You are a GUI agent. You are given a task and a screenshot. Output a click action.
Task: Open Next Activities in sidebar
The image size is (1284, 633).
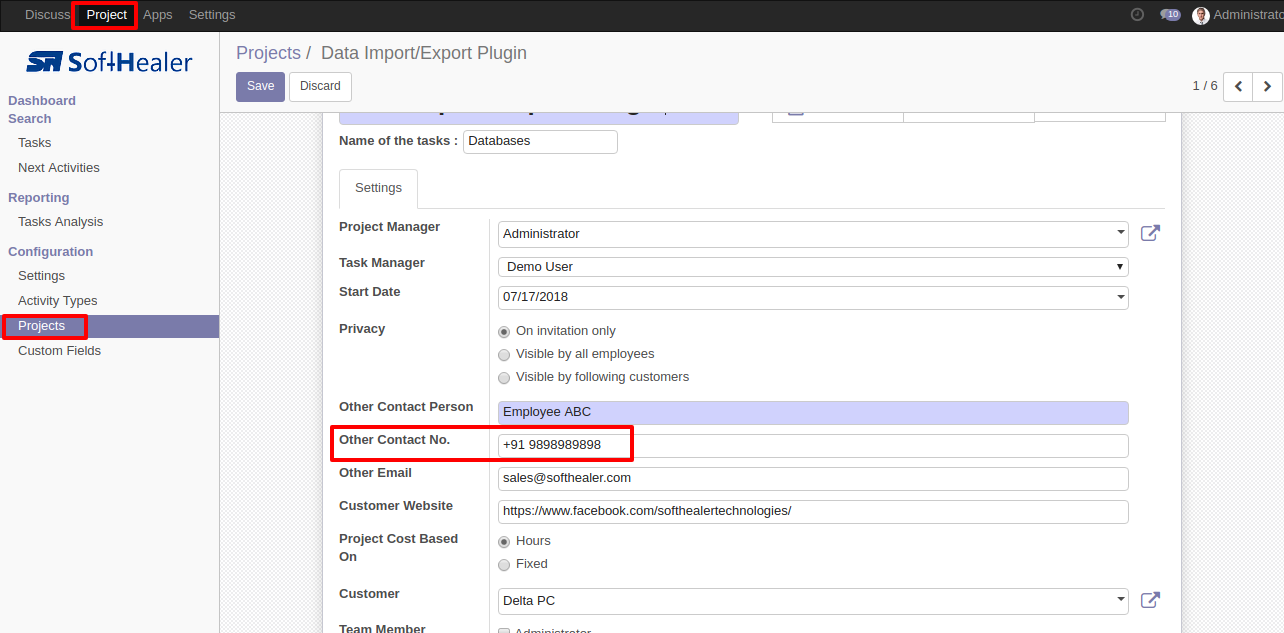[59, 168]
